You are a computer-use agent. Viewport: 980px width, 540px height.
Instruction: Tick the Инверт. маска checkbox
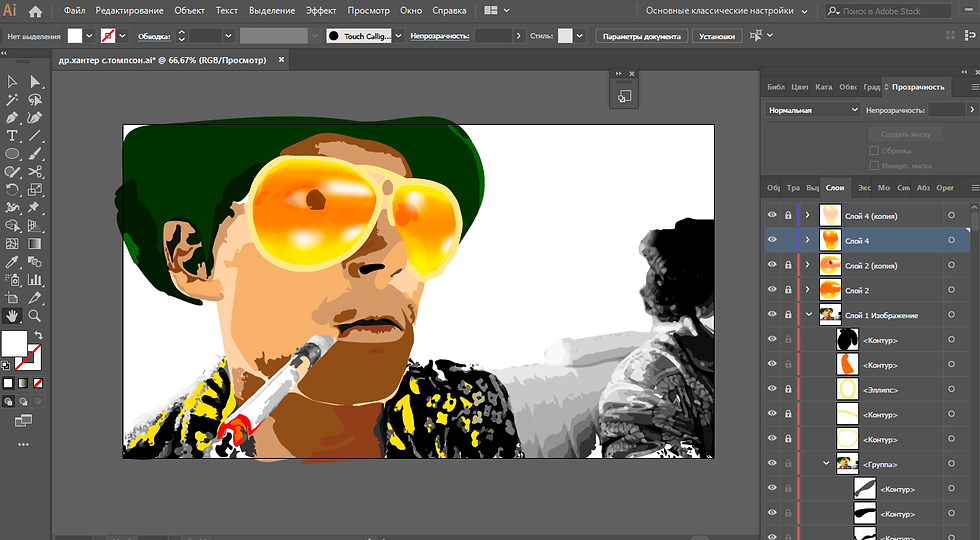coord(874,166)
